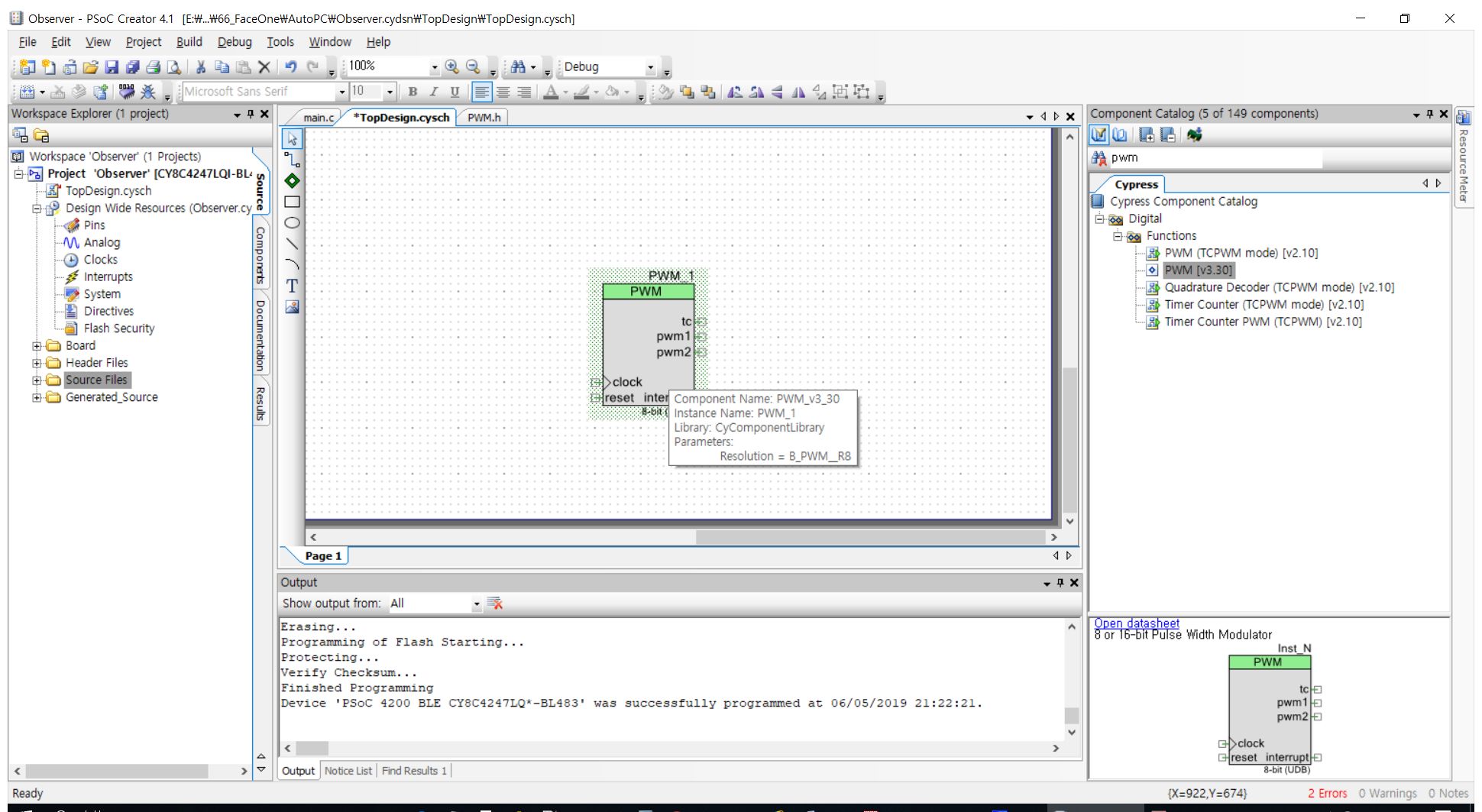Open the font name dropdown
The width and height of the screenshot is (1482, 812).
(x=341, y=92)
